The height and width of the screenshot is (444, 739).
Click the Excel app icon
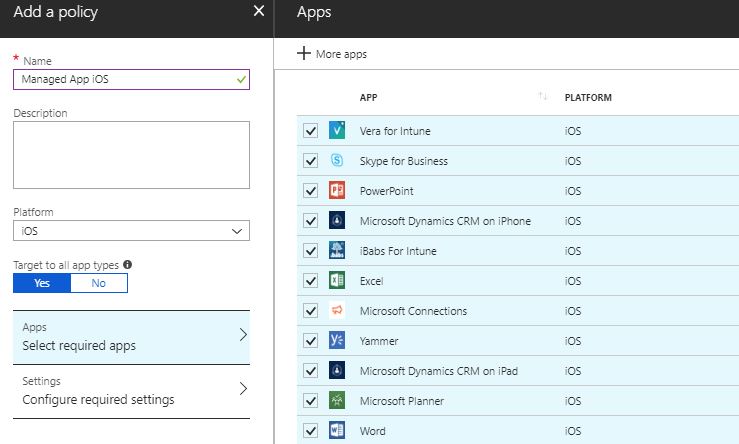(x=337, y=280)
